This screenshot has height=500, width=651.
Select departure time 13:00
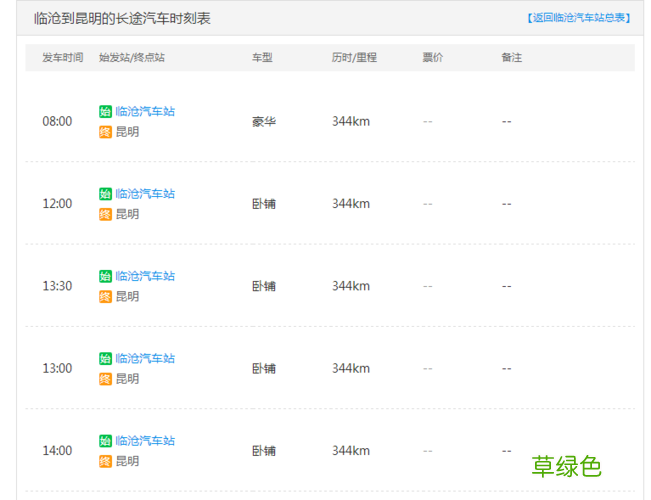(57, 368)
